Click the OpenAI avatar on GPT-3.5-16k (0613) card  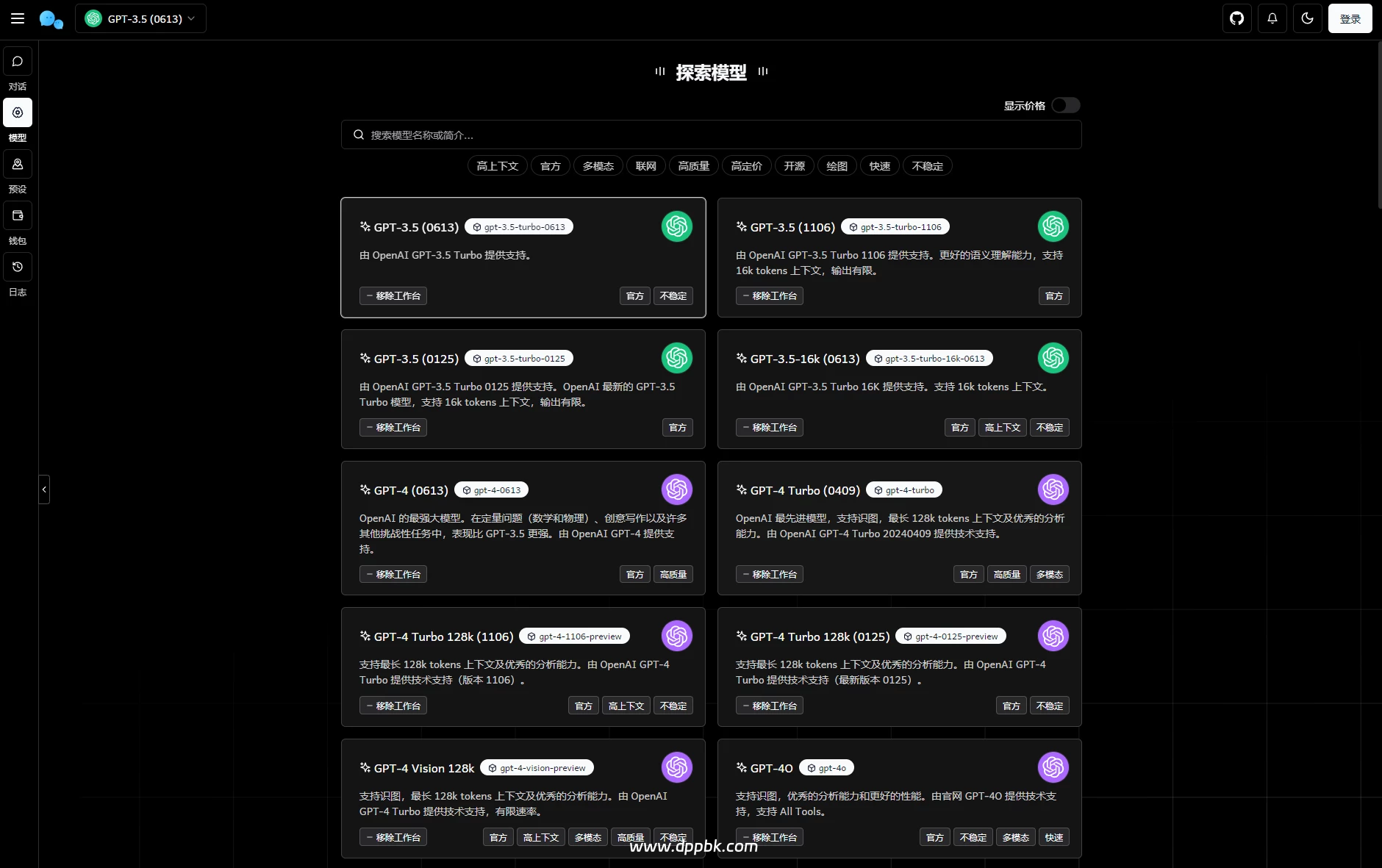tap(1053, 358)
